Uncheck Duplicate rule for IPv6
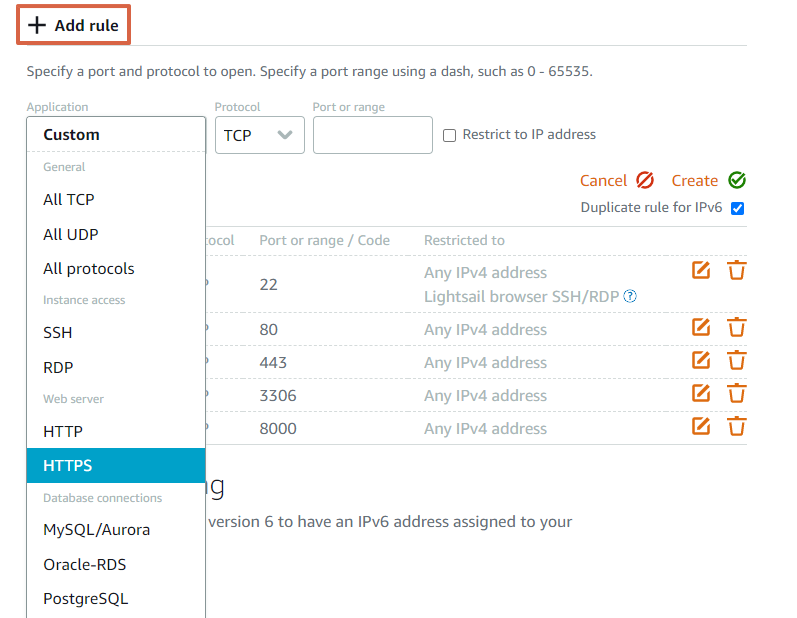The width and height of the screenshot is (797, 618). click(738, 208)
